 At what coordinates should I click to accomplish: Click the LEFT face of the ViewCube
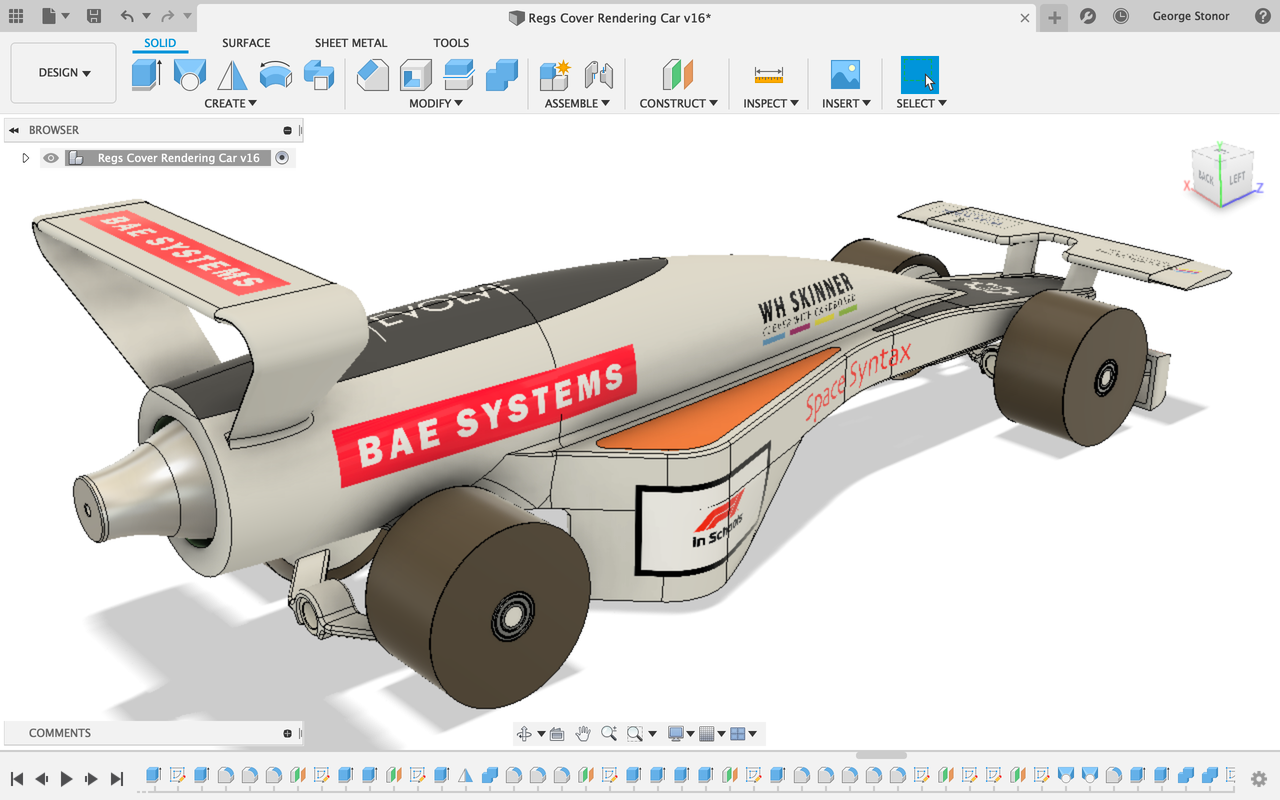[1237, 176]
